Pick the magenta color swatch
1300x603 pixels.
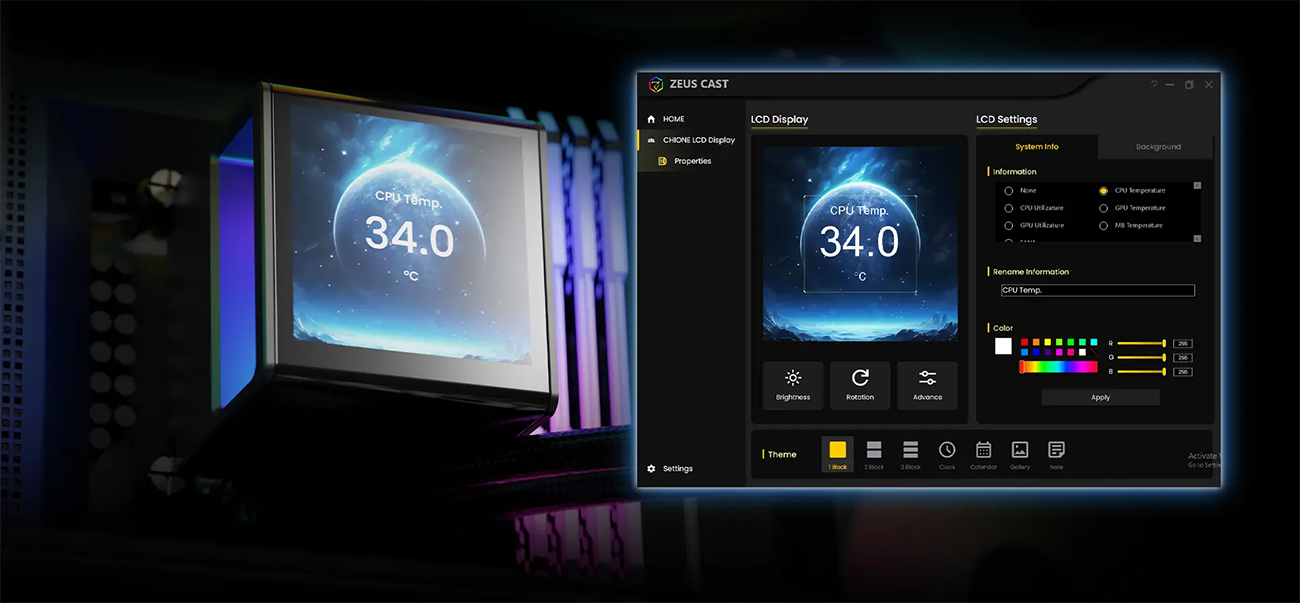pos(1059,352)
